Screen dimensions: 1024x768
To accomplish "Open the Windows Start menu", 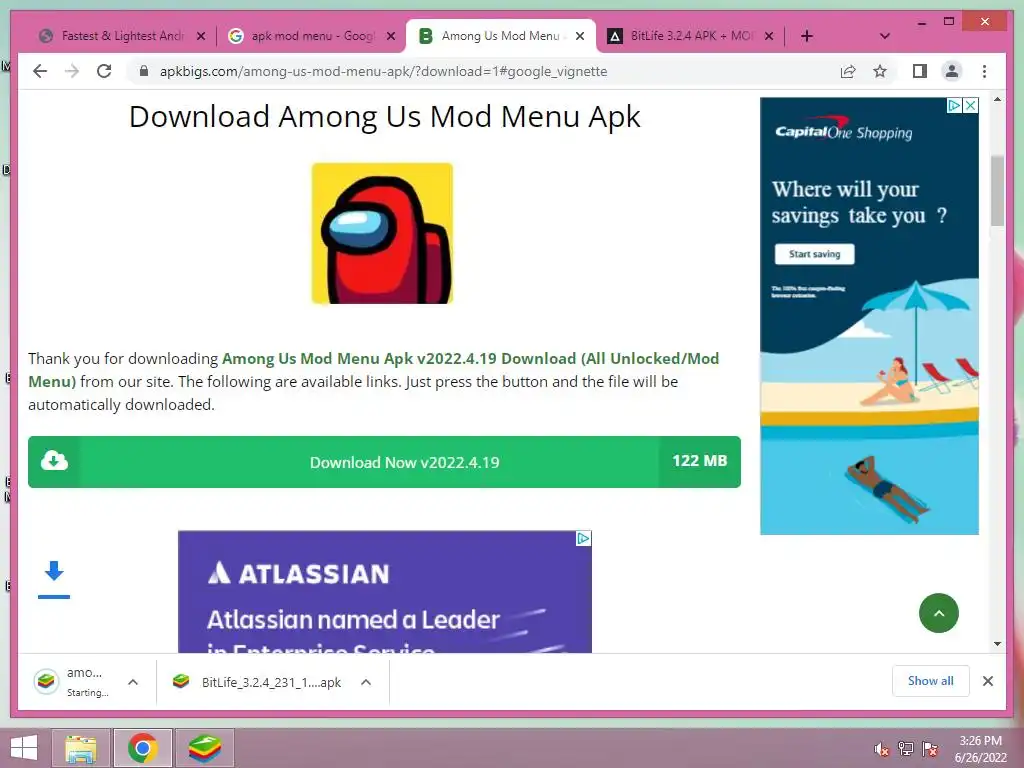I will [24, 748].
